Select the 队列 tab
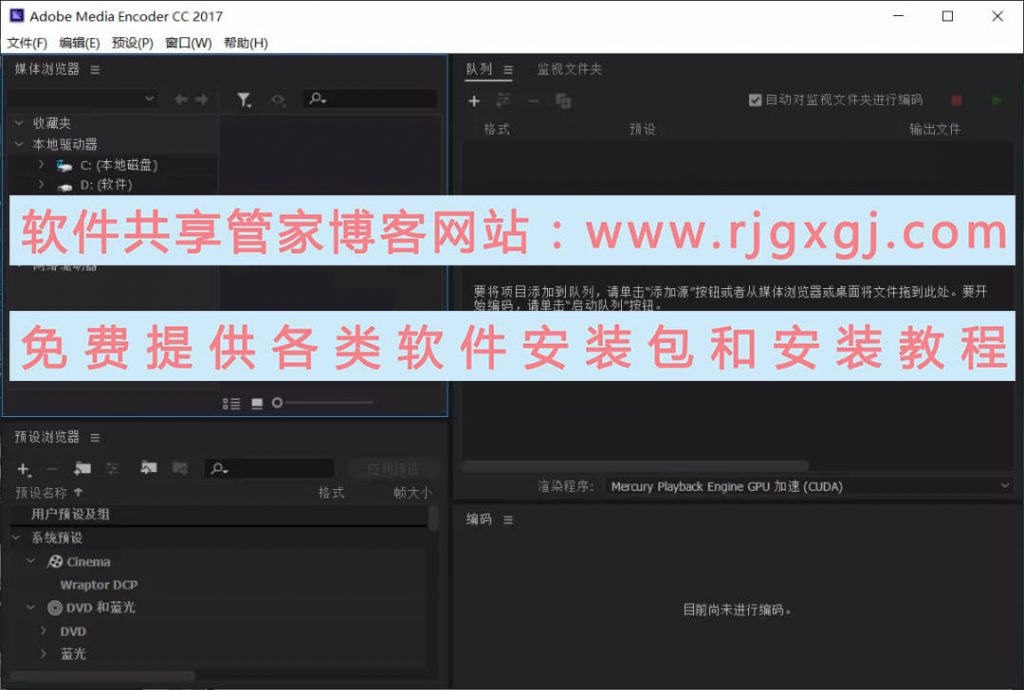Image resolution: width=1024 pixels, height=690 pixels. pyautogui.click(x=479, y=69)
